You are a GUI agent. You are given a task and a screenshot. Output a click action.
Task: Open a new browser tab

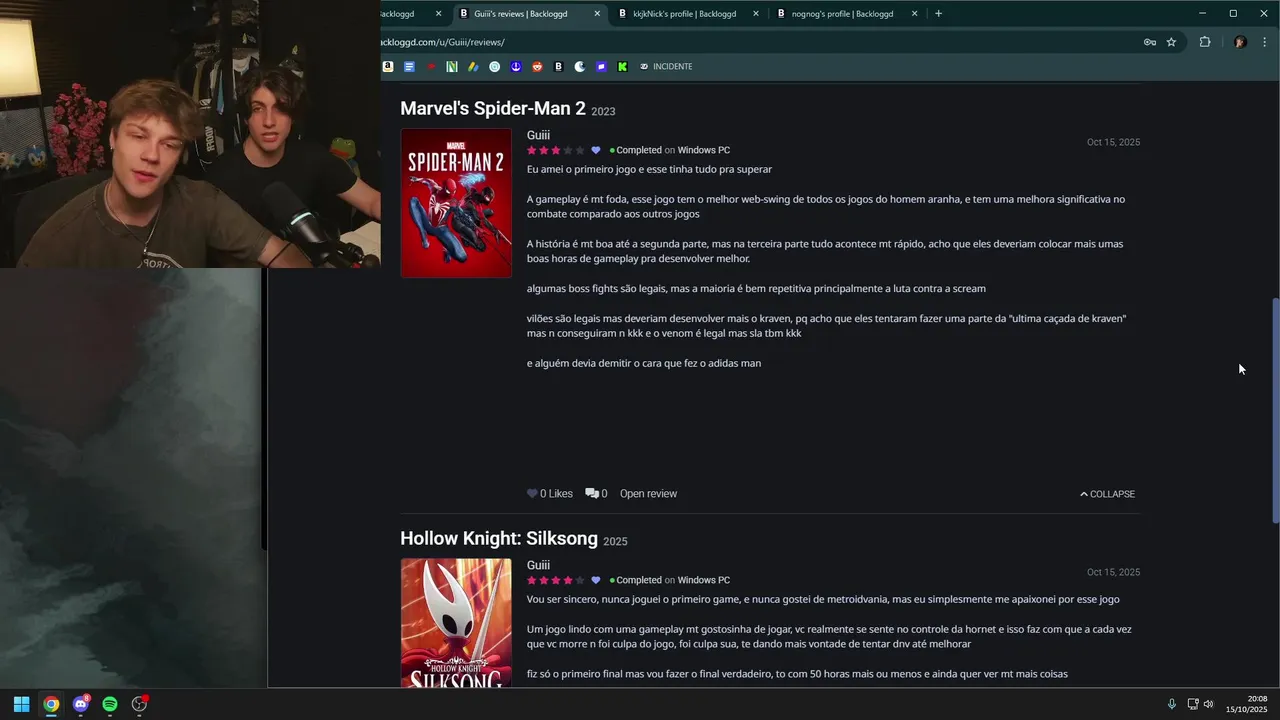pos(938,14)
